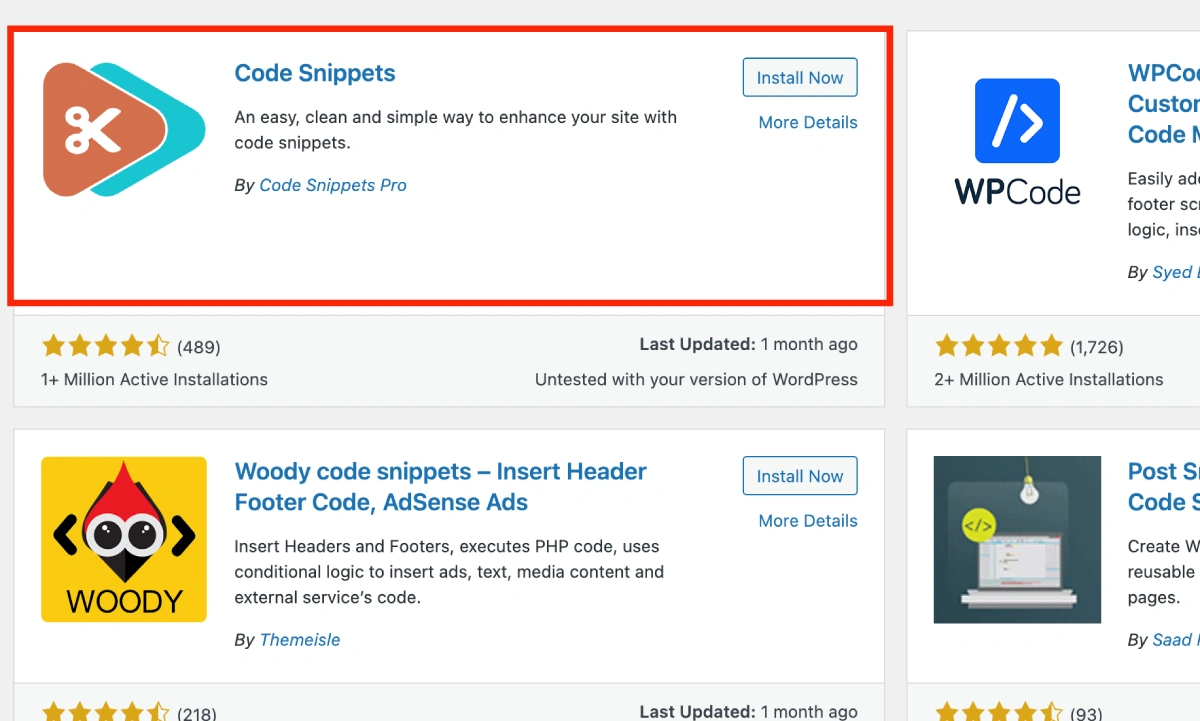View More Details for Code Snippets

tap(808, 122)
